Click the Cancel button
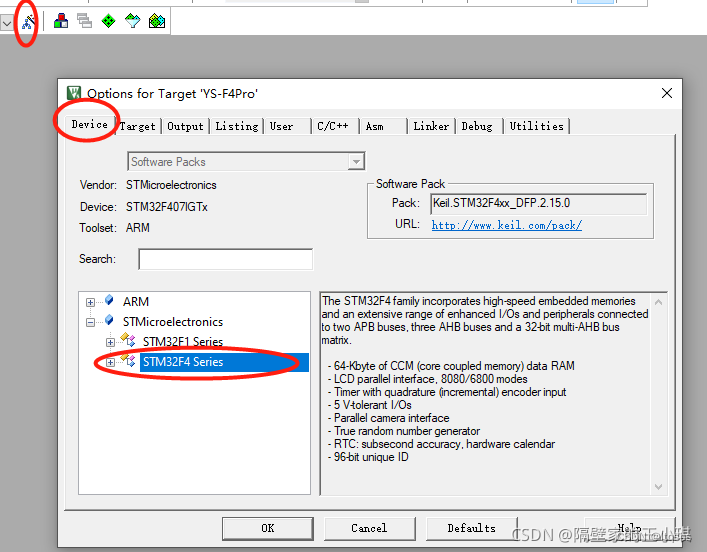Screen dimensions: 707x552 point(369,528)
